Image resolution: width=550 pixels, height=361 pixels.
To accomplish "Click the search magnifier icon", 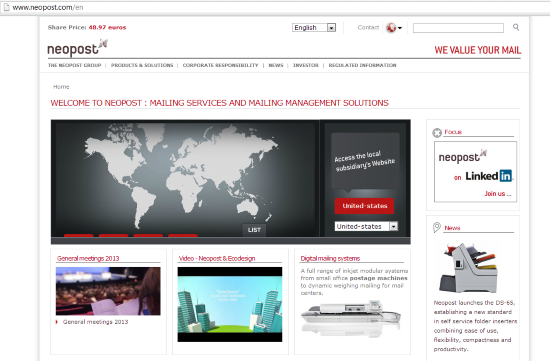I will coord(516,27).
